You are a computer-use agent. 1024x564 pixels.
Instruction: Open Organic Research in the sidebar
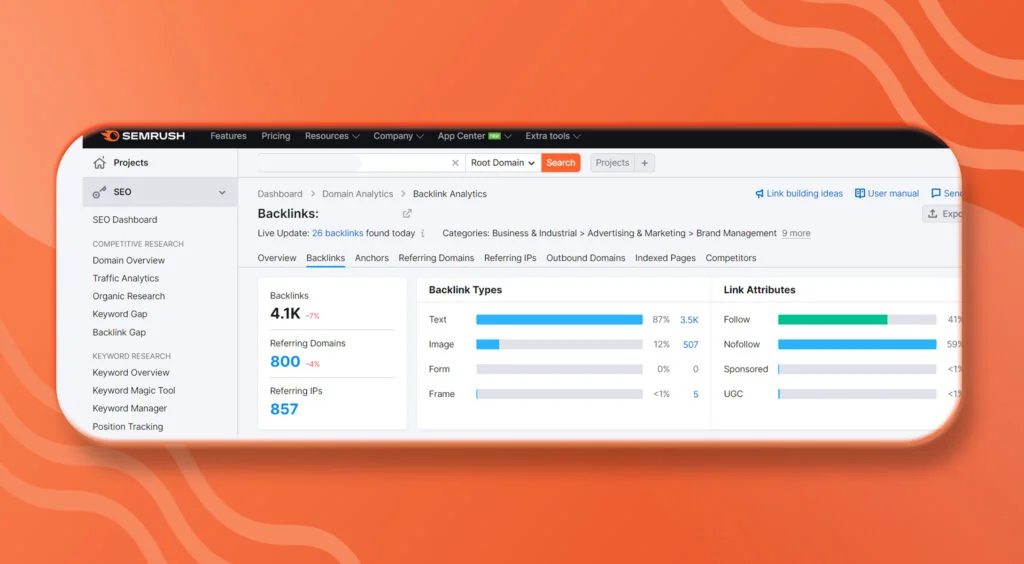(x=129, y=296)
